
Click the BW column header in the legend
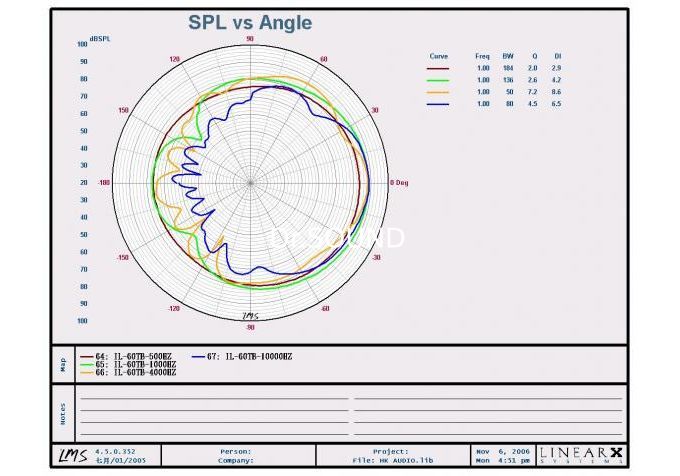[x=509, y=56]
